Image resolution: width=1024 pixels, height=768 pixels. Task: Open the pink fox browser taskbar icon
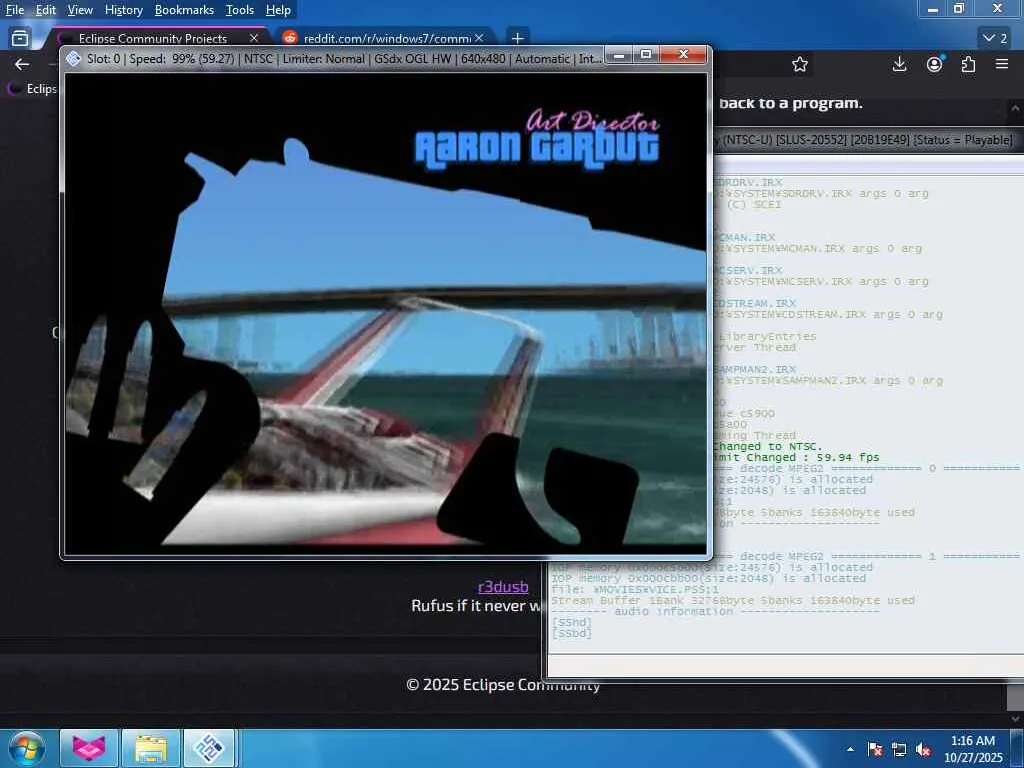tap(89, 748)
